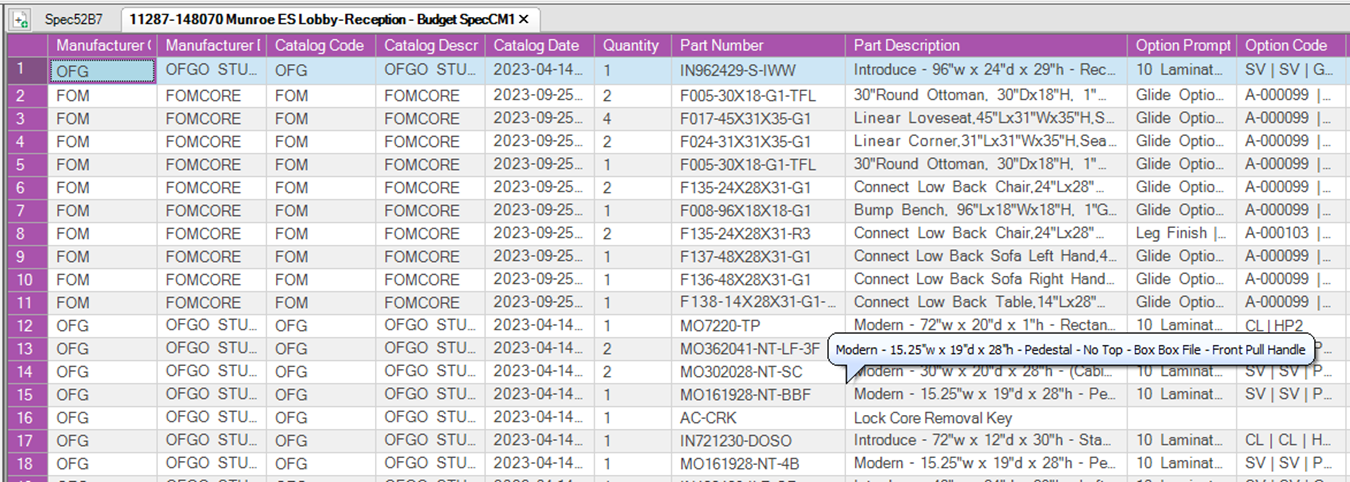
Task: Click the Option Code column header
Action: coord(1293,46)
